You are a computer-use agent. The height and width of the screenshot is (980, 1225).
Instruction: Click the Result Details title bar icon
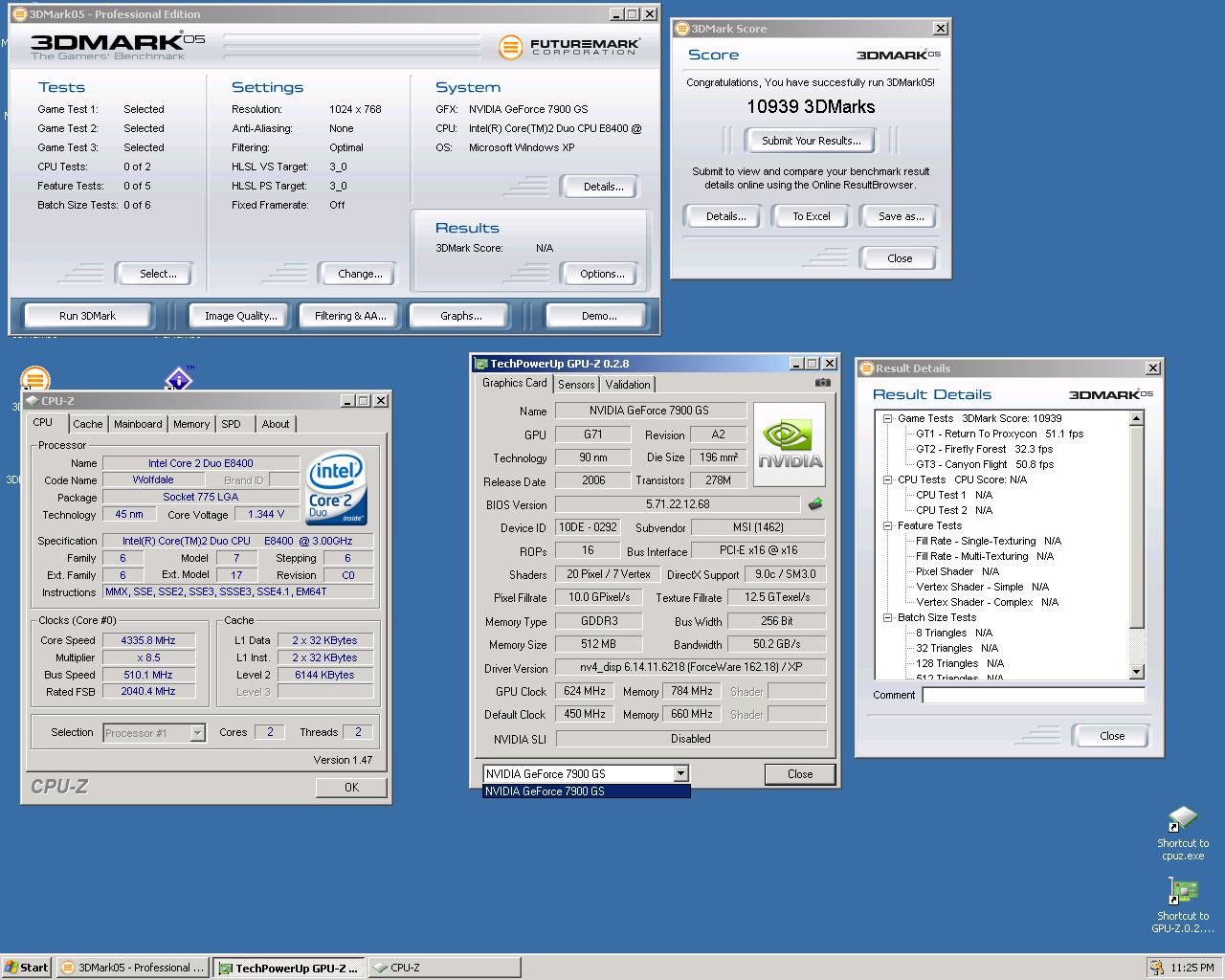[867, 368]
